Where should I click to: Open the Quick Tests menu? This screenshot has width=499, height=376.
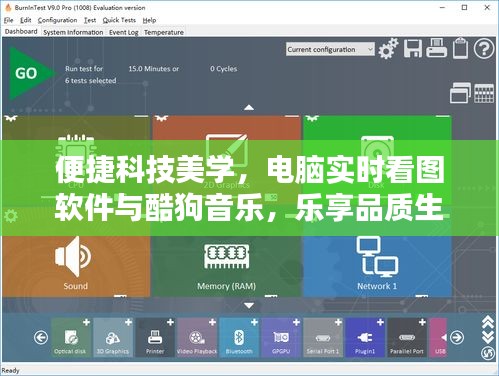(x=119, y=20)
